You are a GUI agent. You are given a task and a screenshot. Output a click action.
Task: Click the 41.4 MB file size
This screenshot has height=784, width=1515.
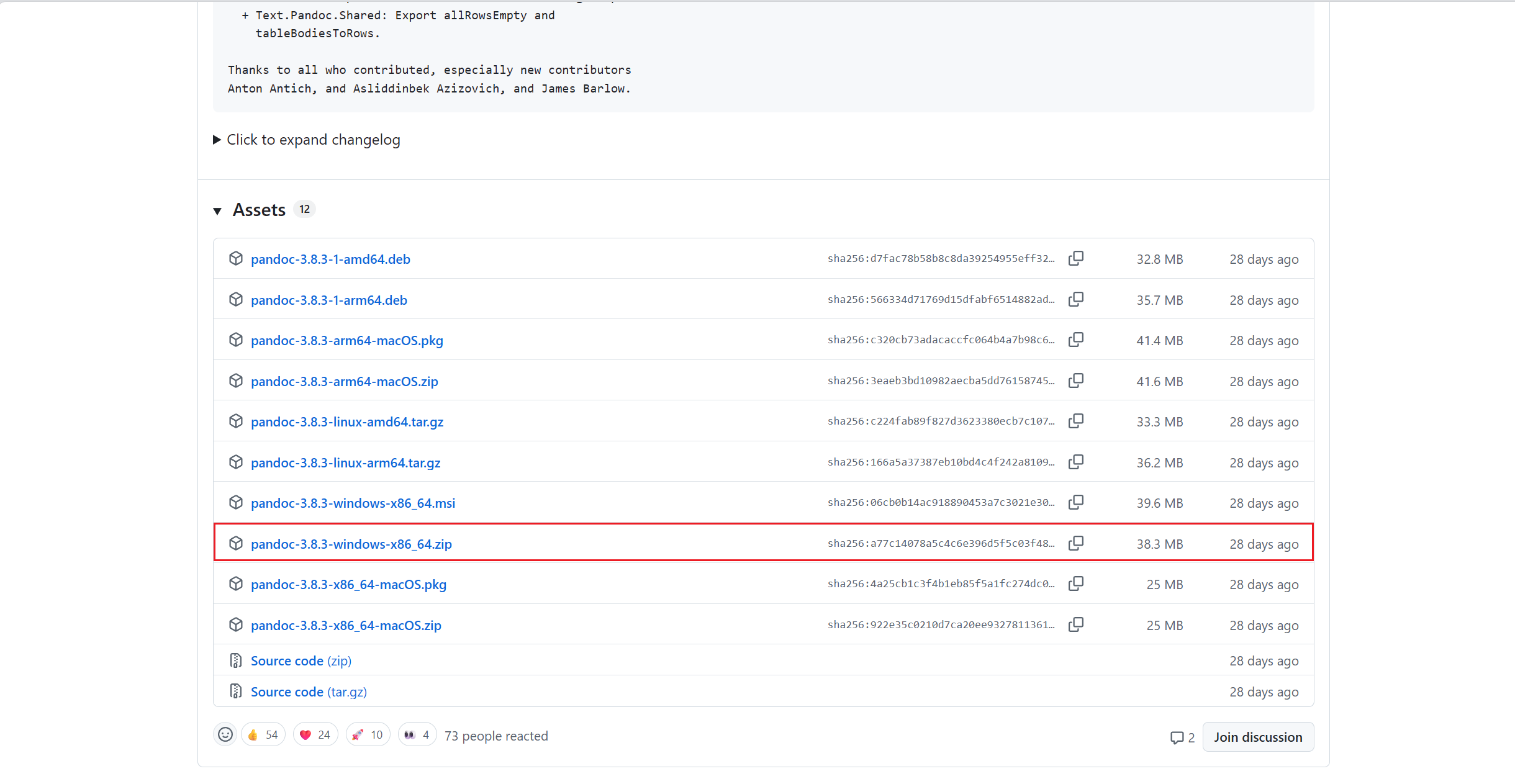tap(1160, 341)
